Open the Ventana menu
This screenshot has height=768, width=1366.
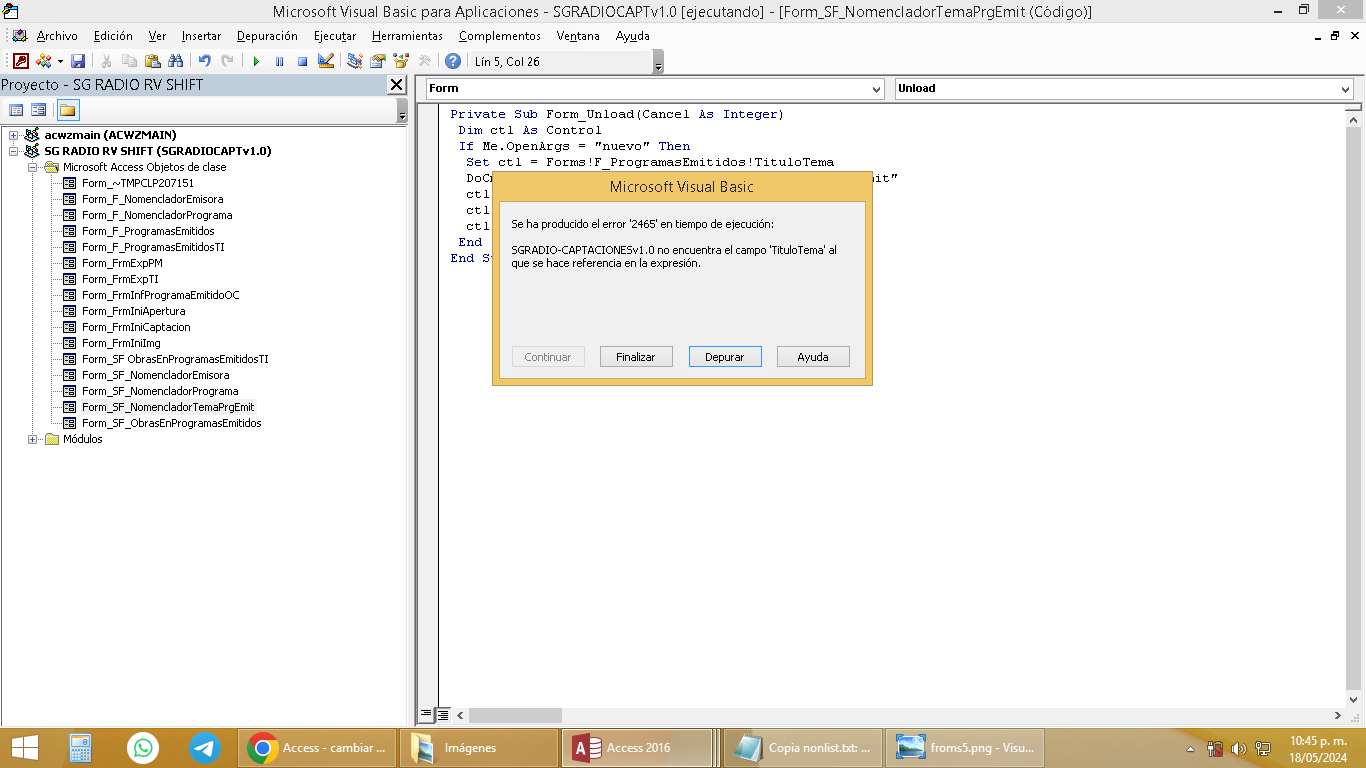(578, 36)
